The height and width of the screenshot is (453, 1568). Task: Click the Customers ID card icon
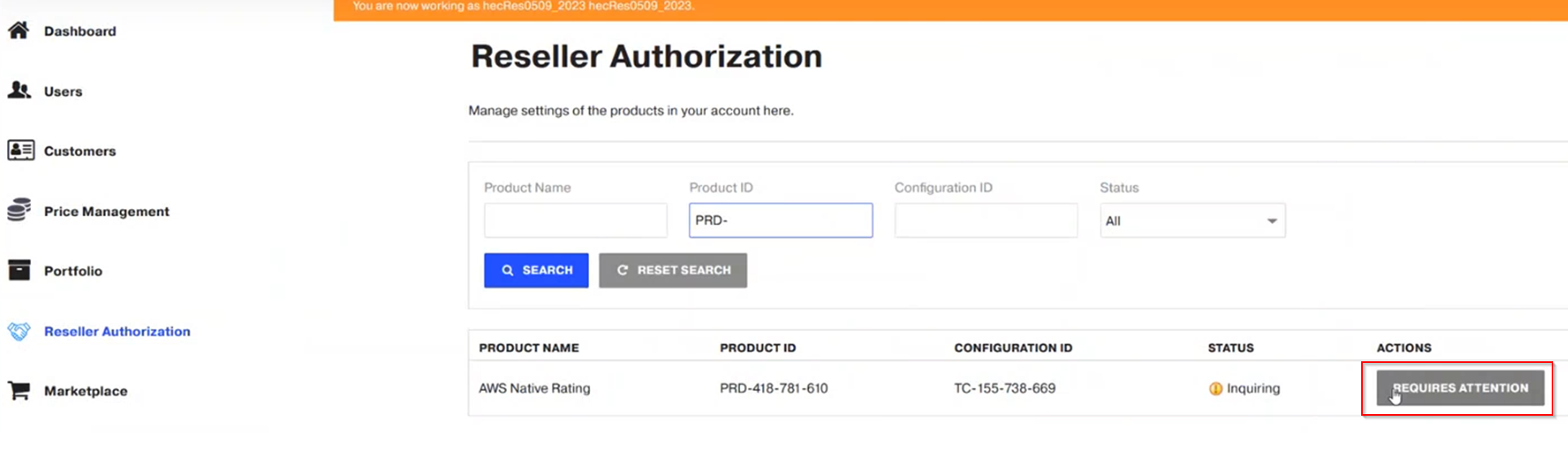tap(20, 150)
